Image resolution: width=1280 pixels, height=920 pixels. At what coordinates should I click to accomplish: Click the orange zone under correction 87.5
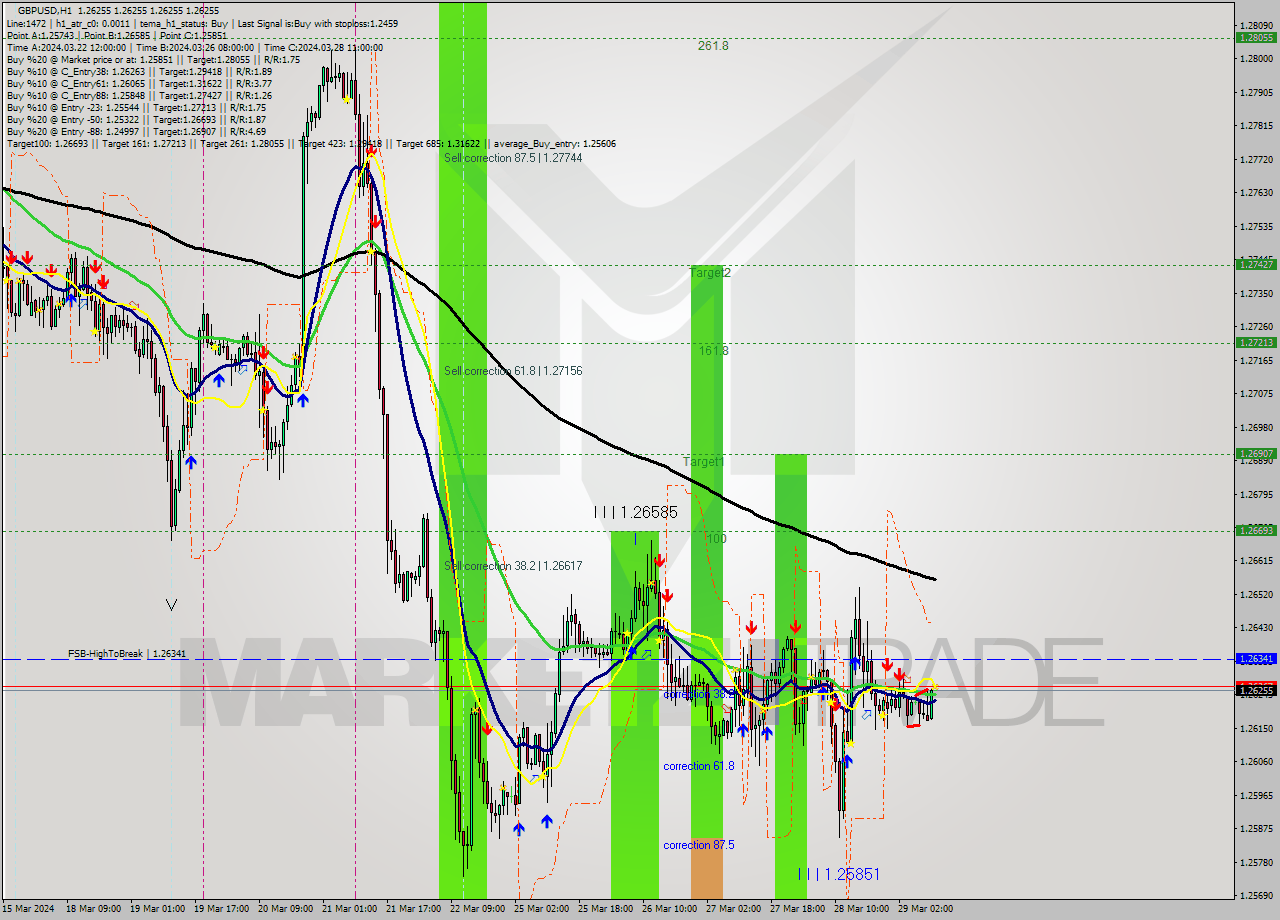(x=706, y=868)
